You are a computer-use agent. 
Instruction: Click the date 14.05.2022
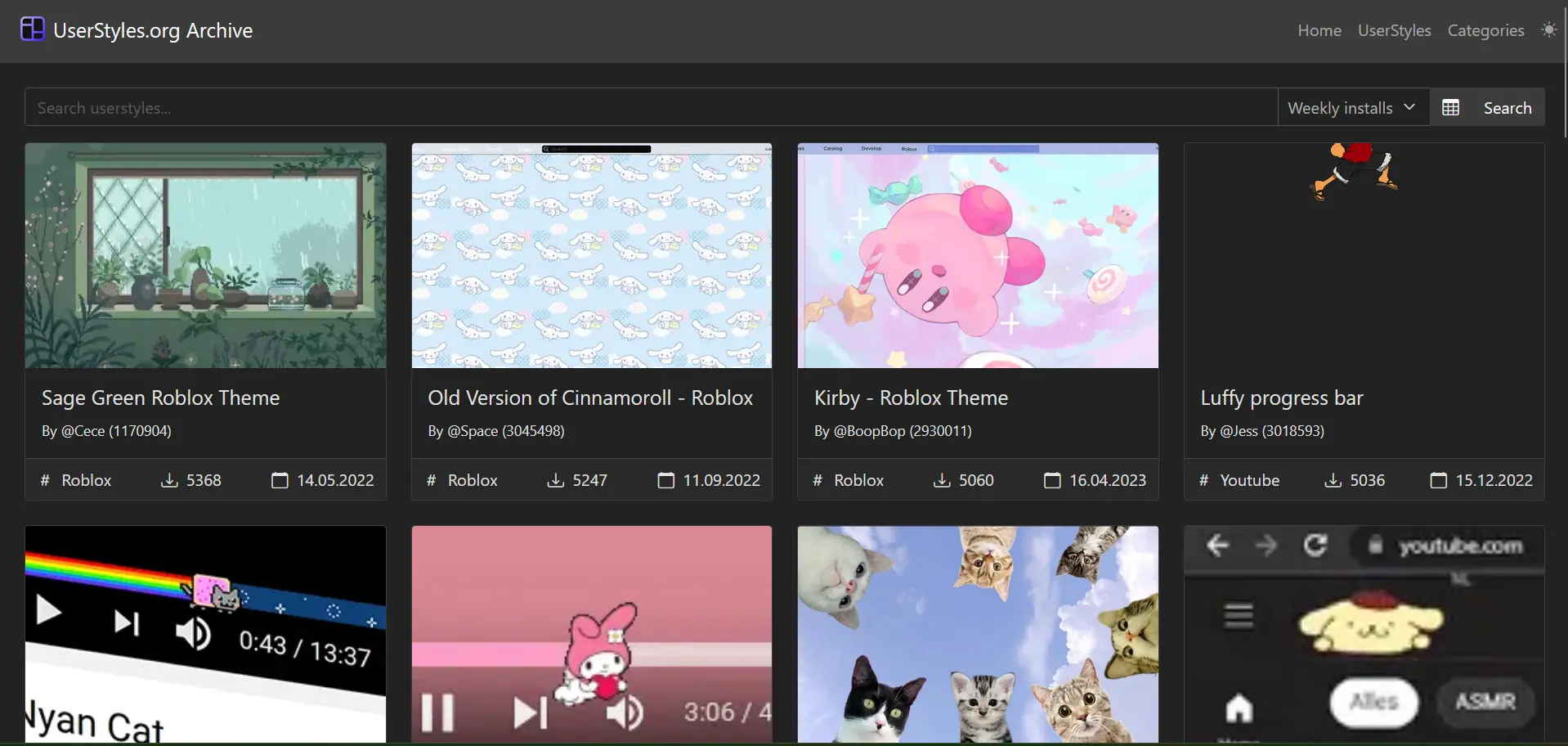[335, 480]
